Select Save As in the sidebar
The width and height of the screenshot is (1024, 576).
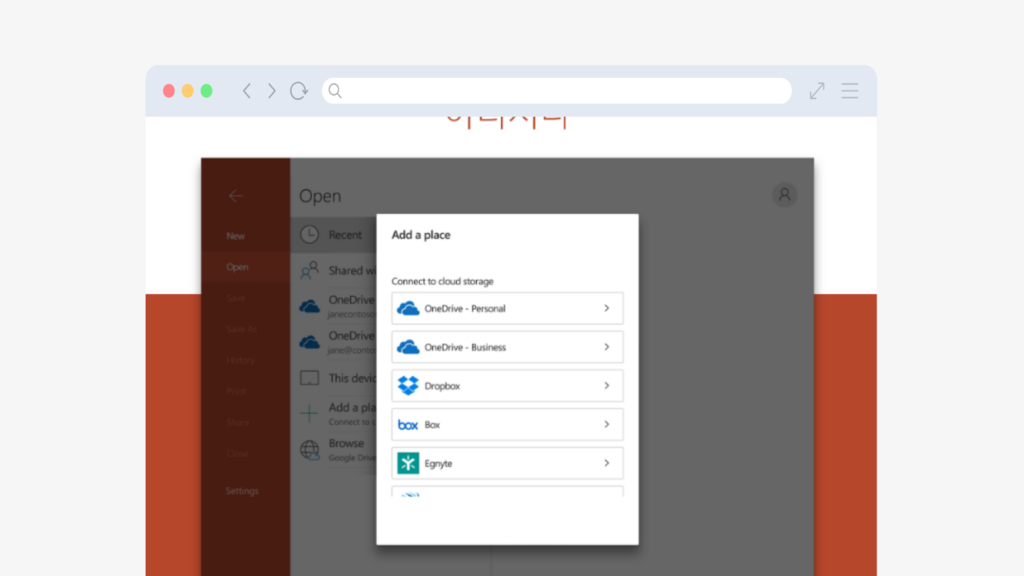(242, 329)
